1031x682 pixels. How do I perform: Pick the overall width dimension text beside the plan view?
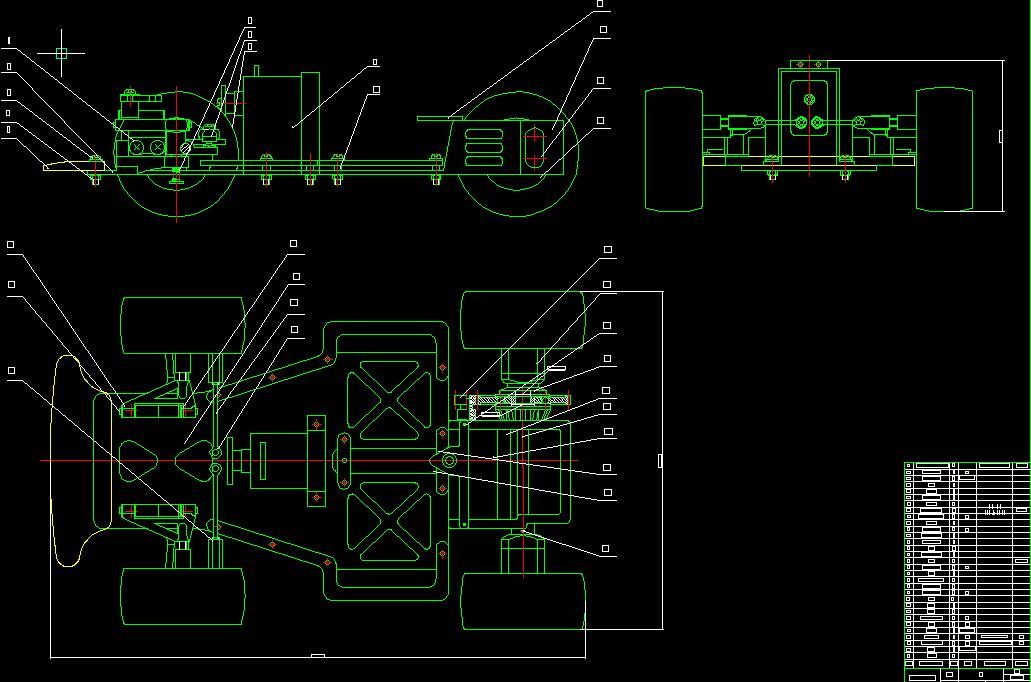(x=660, y=460)
